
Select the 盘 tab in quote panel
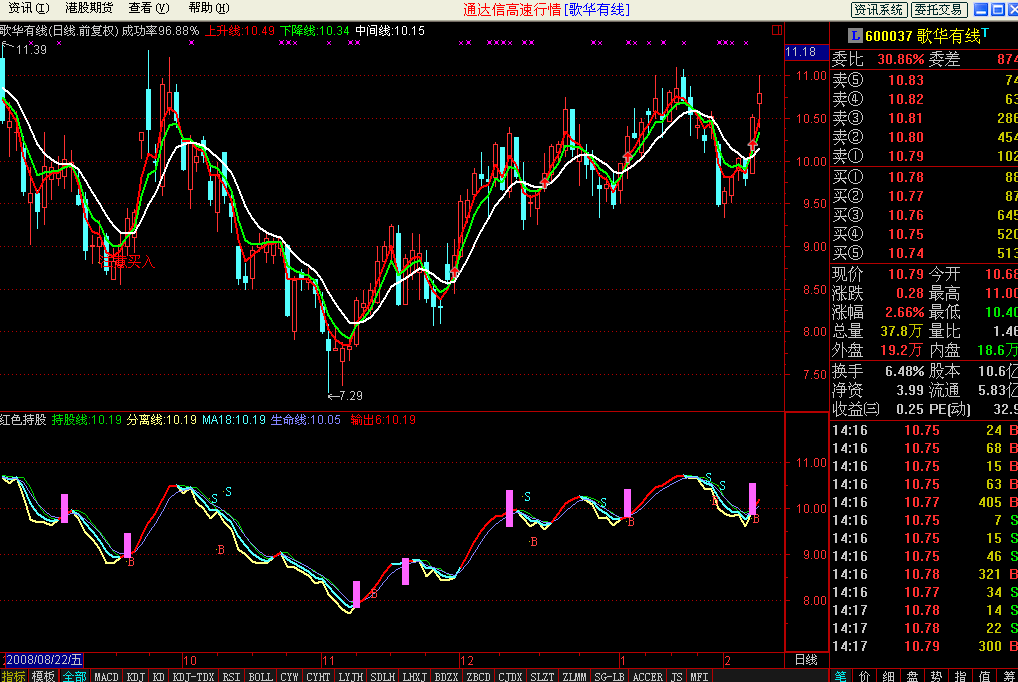pyautogui.click(x=912, y=676)
